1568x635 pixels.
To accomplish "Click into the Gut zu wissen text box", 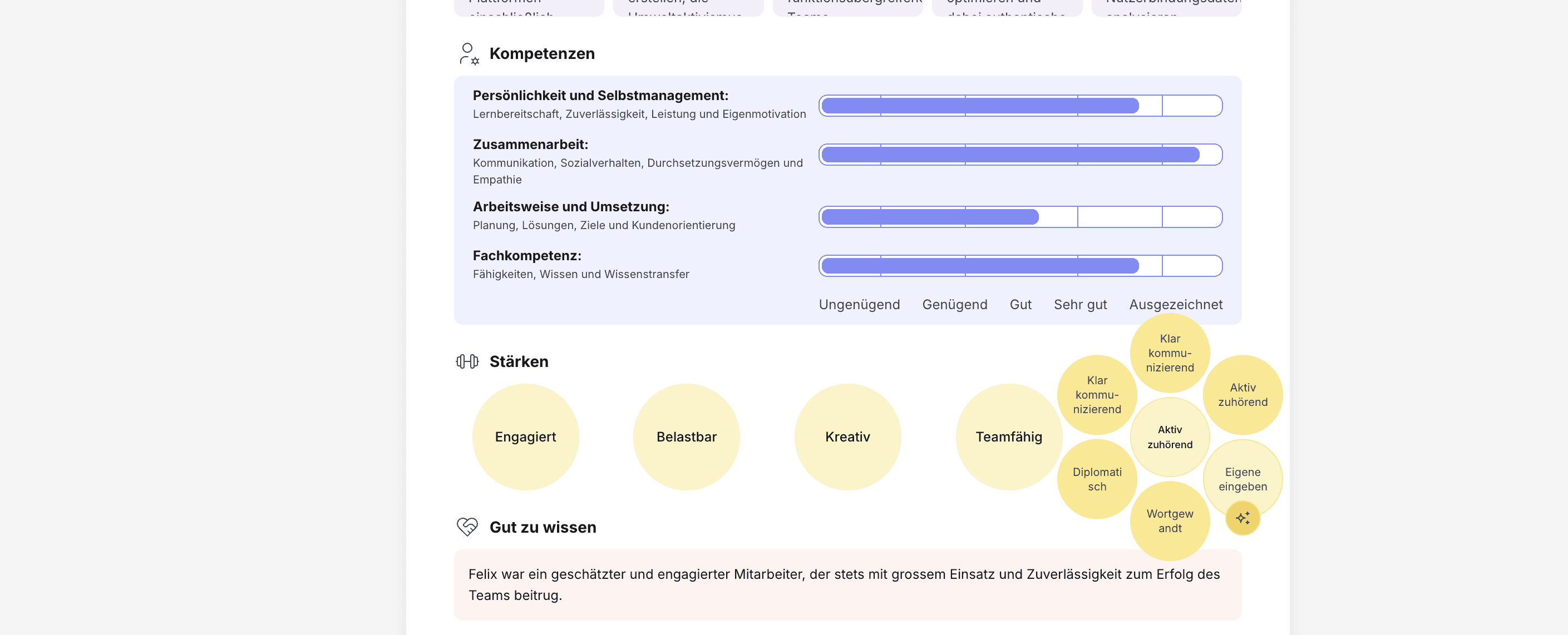I will coord(847,584).
